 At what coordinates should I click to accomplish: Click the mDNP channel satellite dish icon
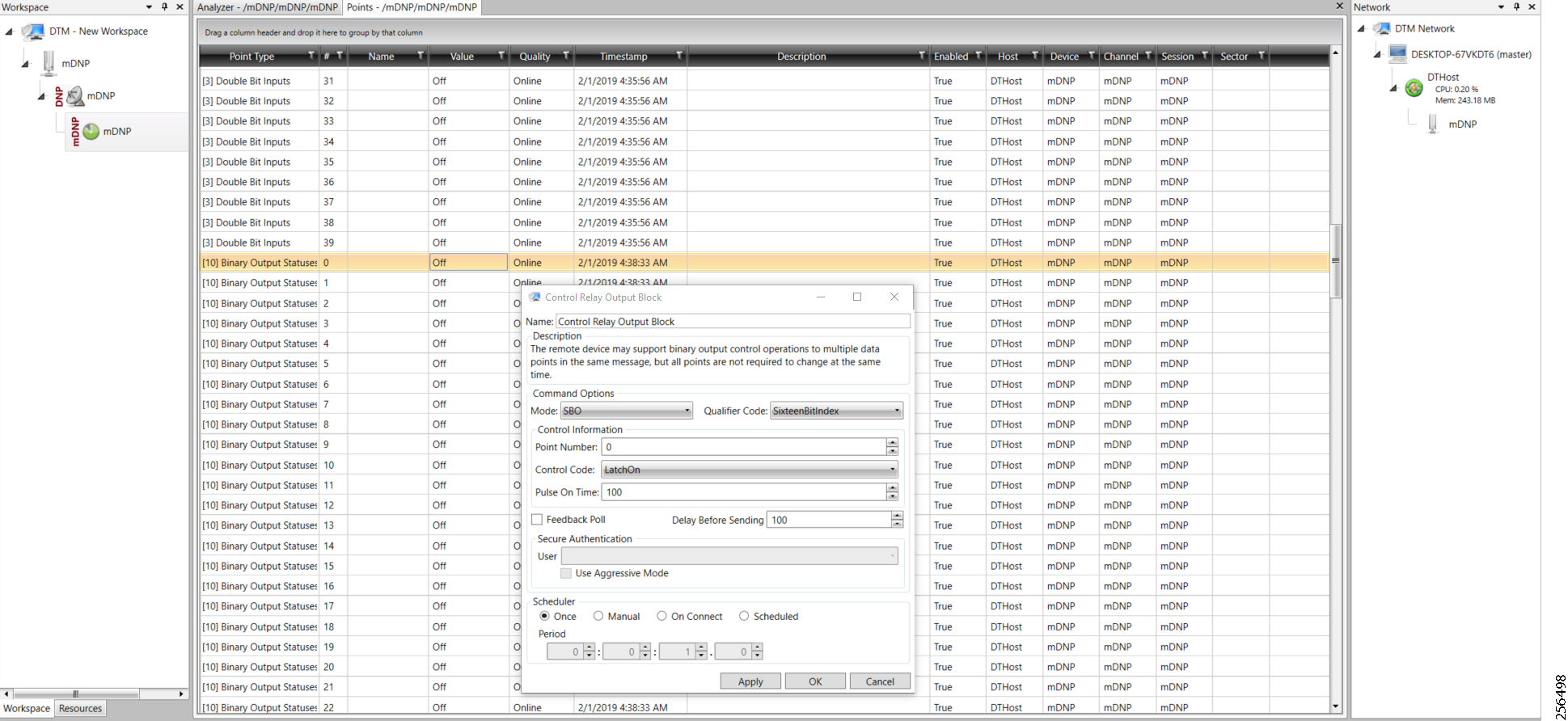click(75, 96)
